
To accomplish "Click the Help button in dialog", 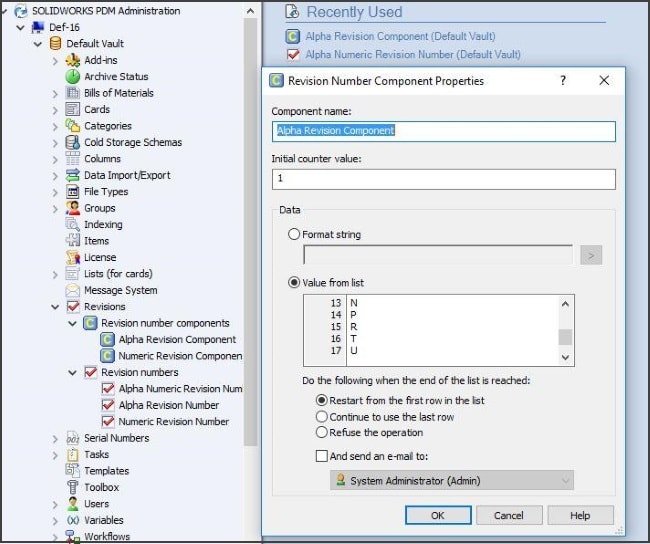I will [580, 515].
